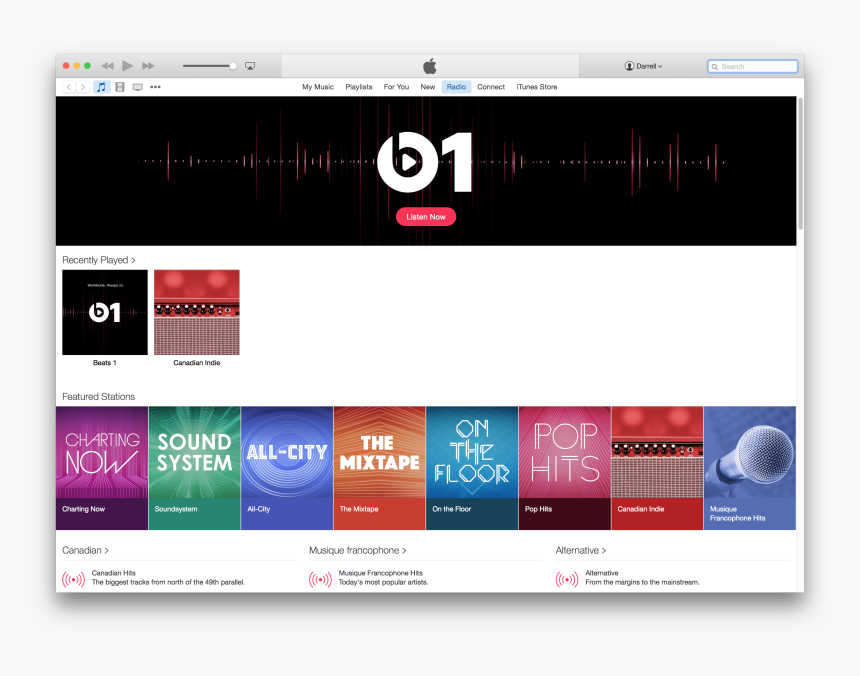This screenshot has width=860, height=676.
Task: Click the Listen Now button
Action: point(426,217)
